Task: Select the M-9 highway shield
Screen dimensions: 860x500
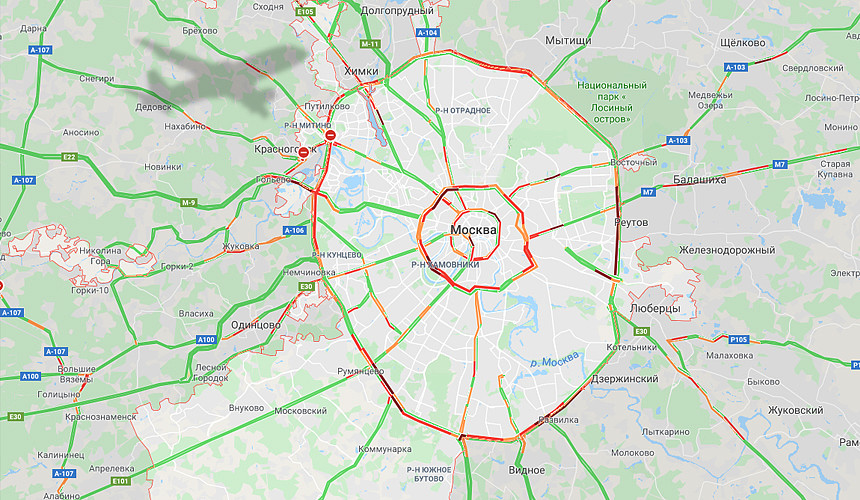Action: [189, 203]
